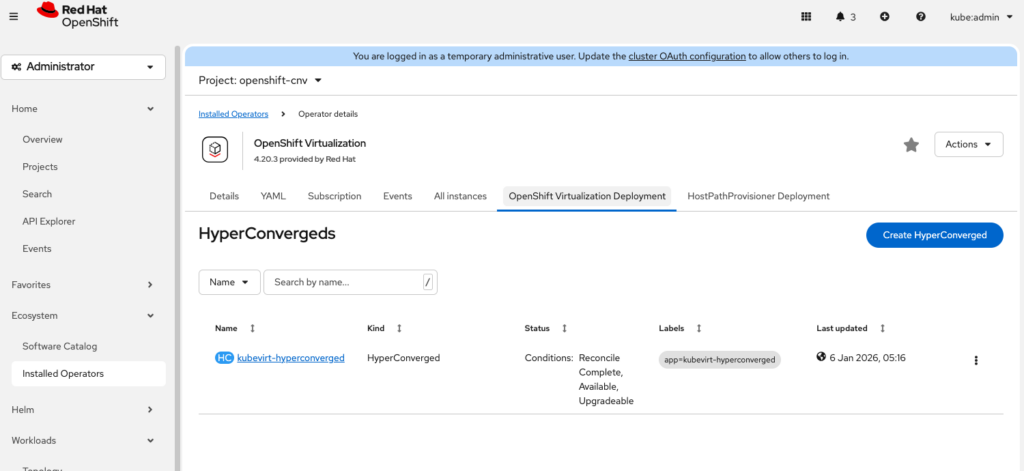
Task: Click the Create HyperConverged button
Action: pyautogui.click(x=934, y=235)
